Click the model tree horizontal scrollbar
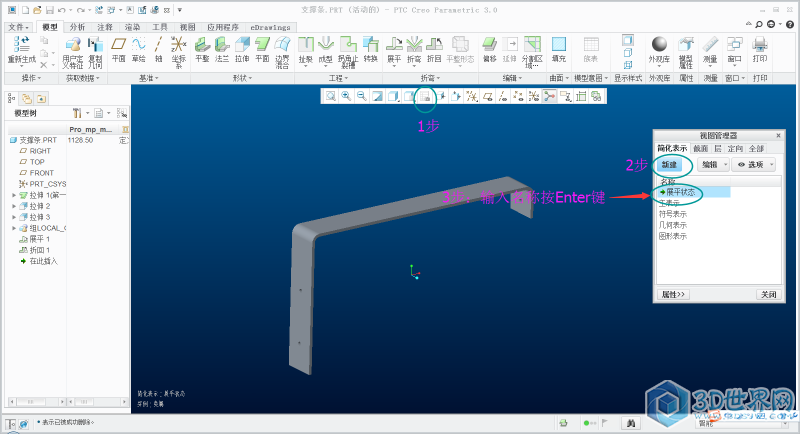This screenshot has height=434, width=800. [x=37, y=402]
